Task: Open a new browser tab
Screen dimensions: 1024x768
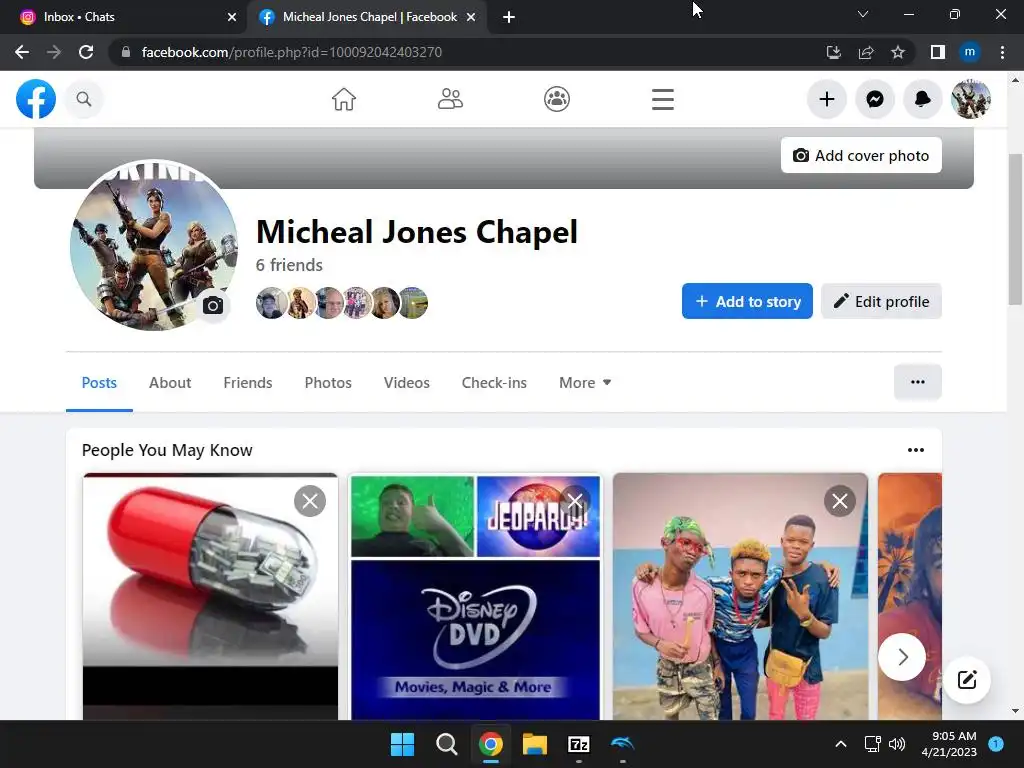Action: 509,17
